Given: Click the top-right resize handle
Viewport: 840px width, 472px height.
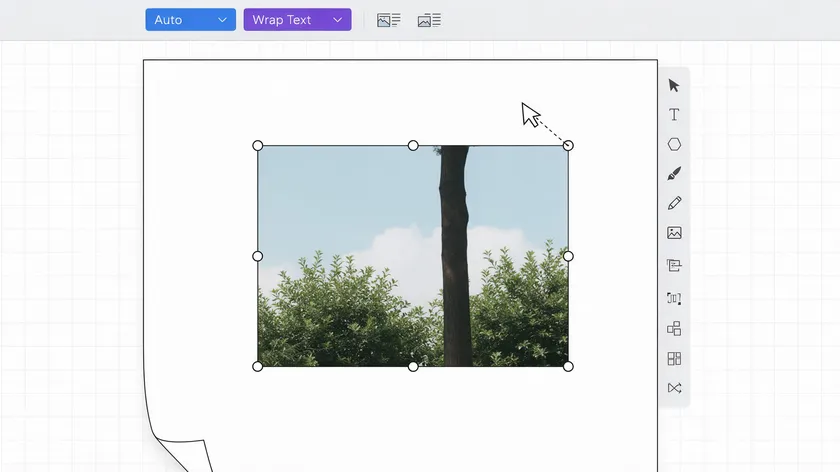Looking at the screenshot, I should [x=568, y=145].
